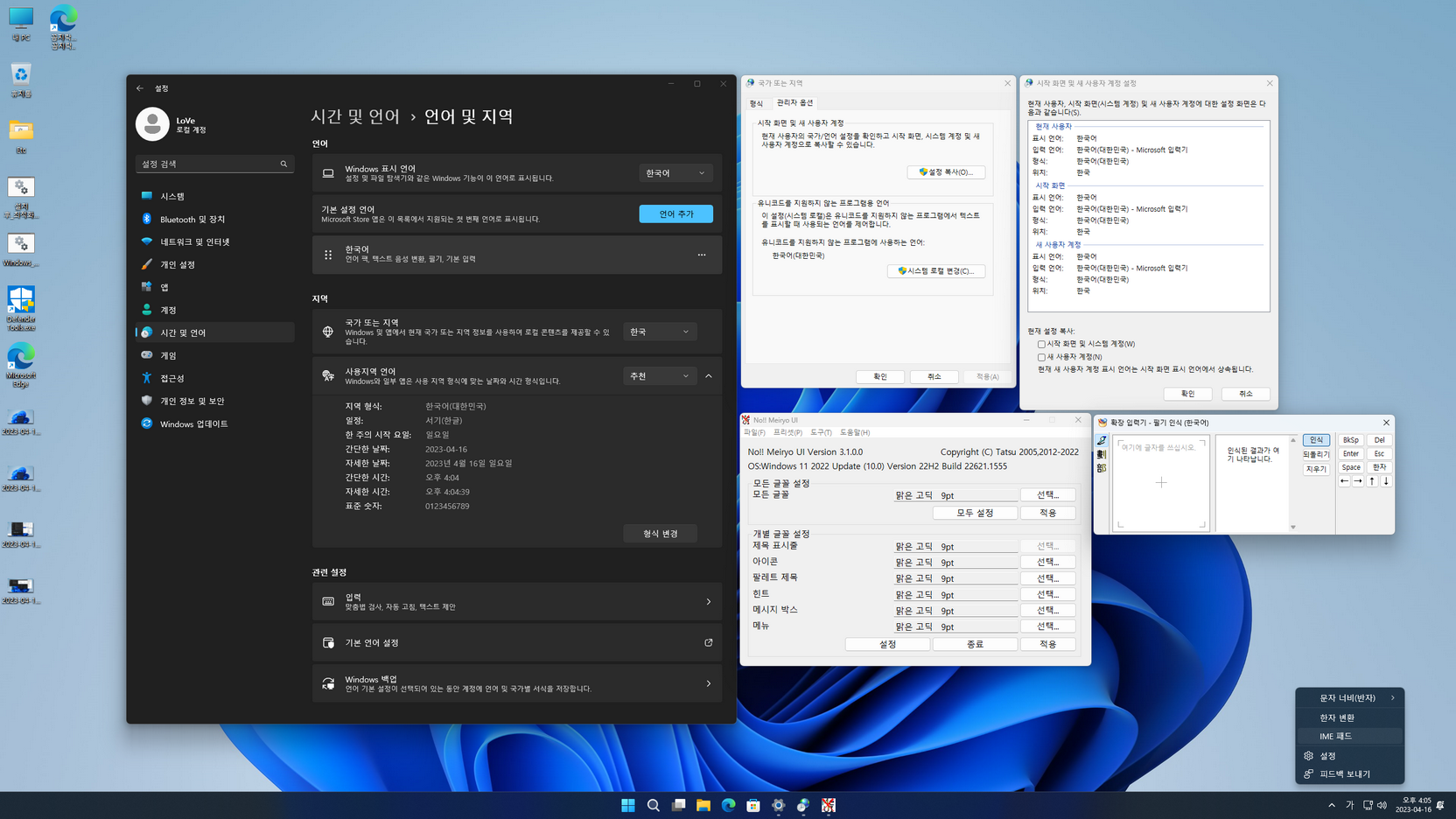Click 형식 변경 button
This screenshot has width=1456, height=819.
660,533
